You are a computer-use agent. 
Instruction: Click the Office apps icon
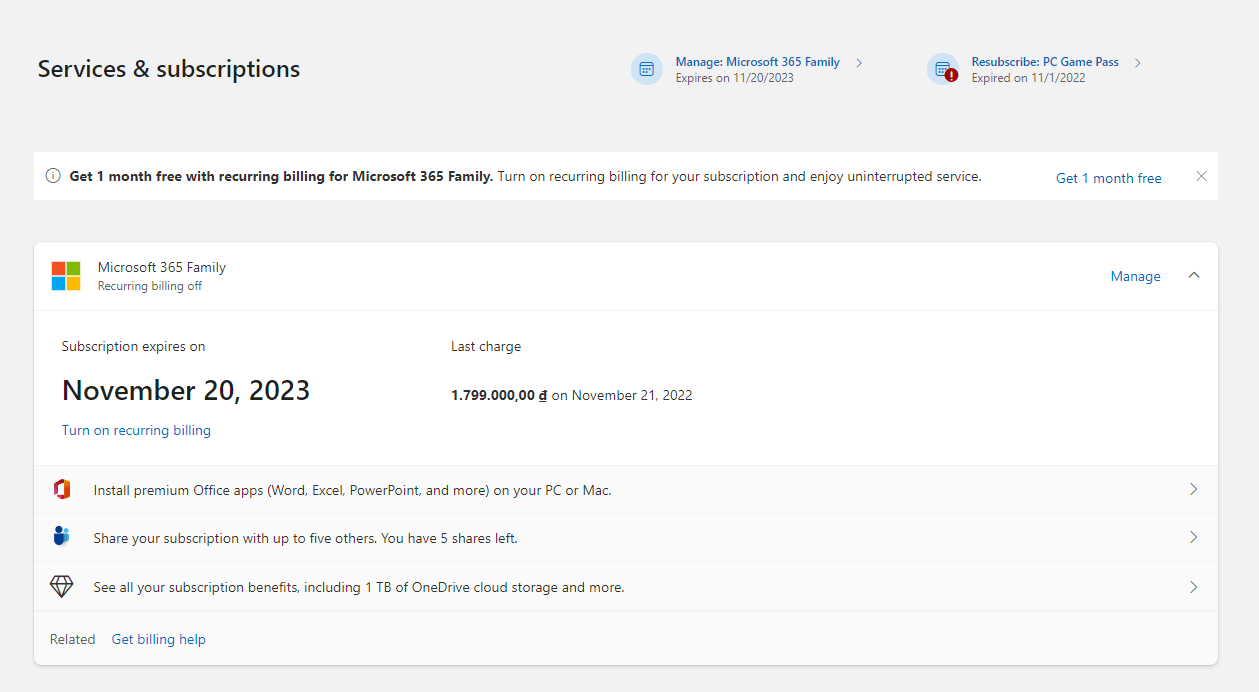click(x=62, y=489)
